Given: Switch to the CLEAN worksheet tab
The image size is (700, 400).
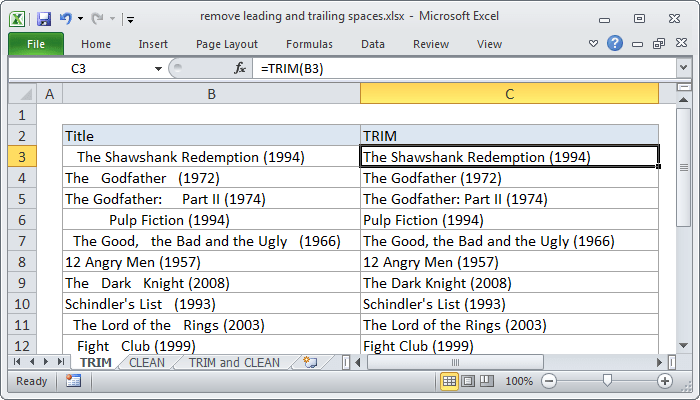Looking at the screenshot, I should [x=147, y=362].
